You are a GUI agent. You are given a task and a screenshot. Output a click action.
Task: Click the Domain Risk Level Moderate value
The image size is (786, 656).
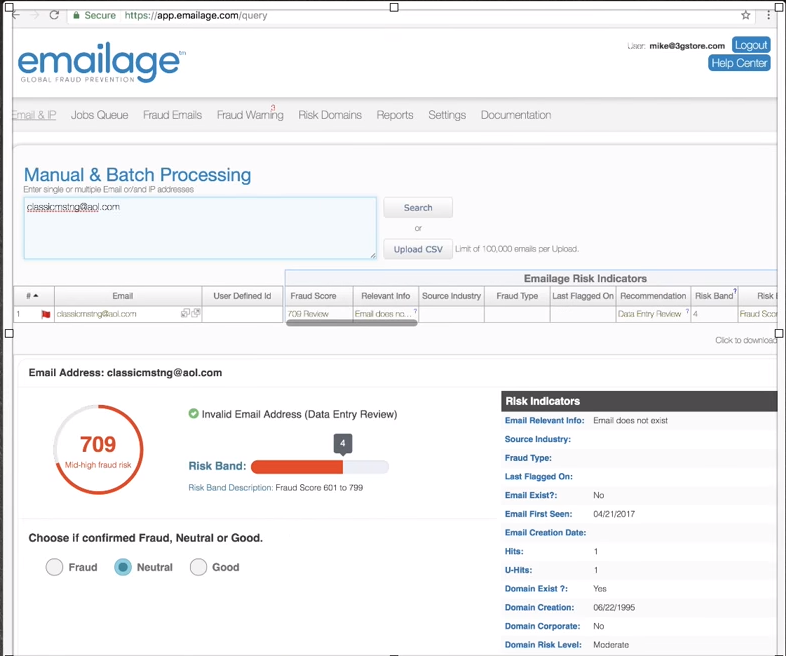611,644
